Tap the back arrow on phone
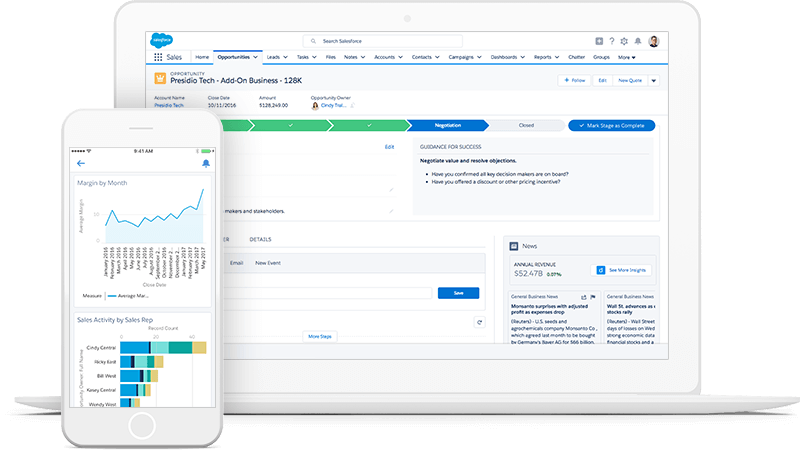 [x=81, y=163]
